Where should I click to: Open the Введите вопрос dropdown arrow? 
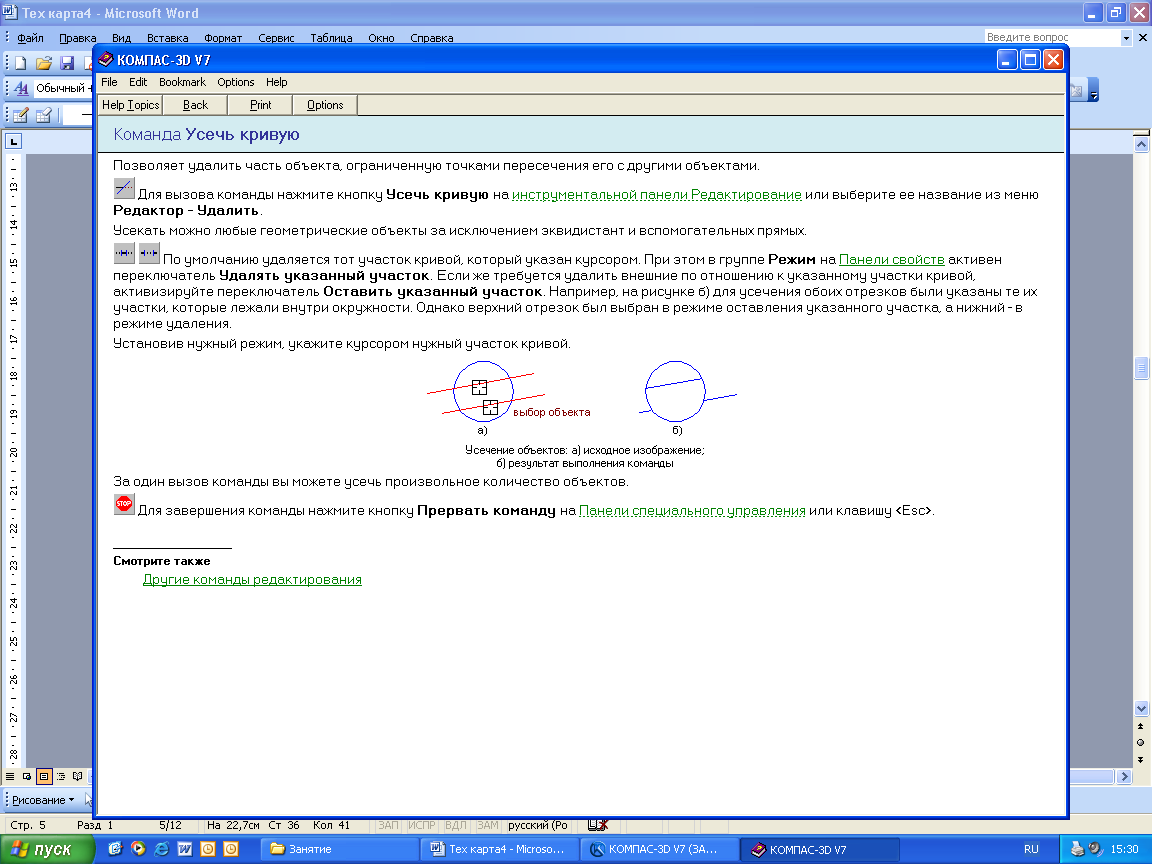click(1126, 37)
